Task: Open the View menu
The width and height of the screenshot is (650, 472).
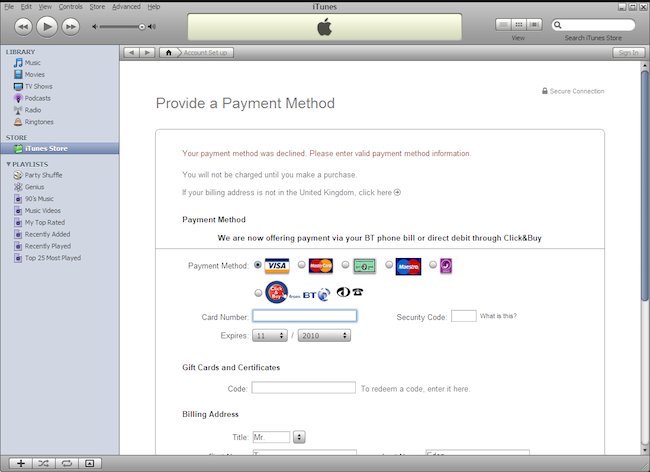Action: [x=45, y=7]
